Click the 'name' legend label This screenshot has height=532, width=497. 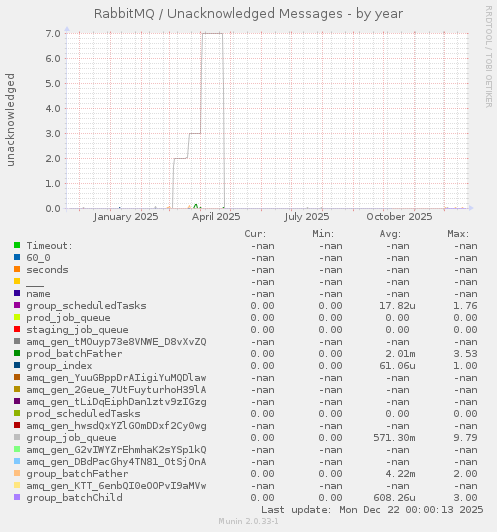[x=38, y=294]
